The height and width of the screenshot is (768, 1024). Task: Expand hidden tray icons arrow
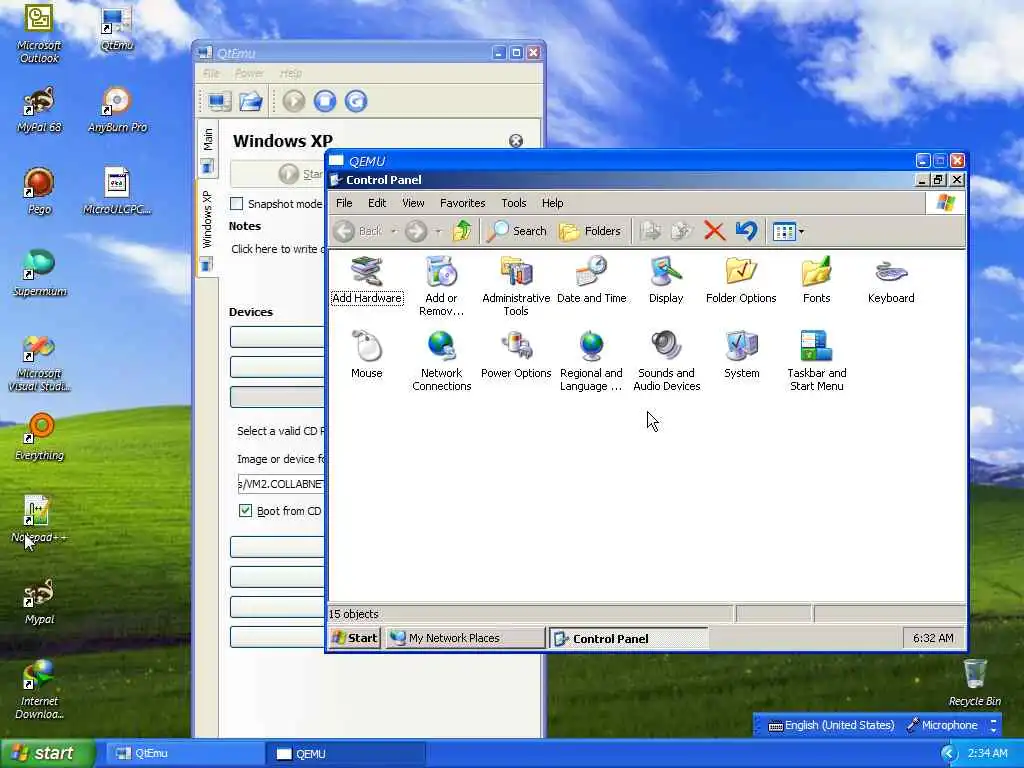pos(948,754)
